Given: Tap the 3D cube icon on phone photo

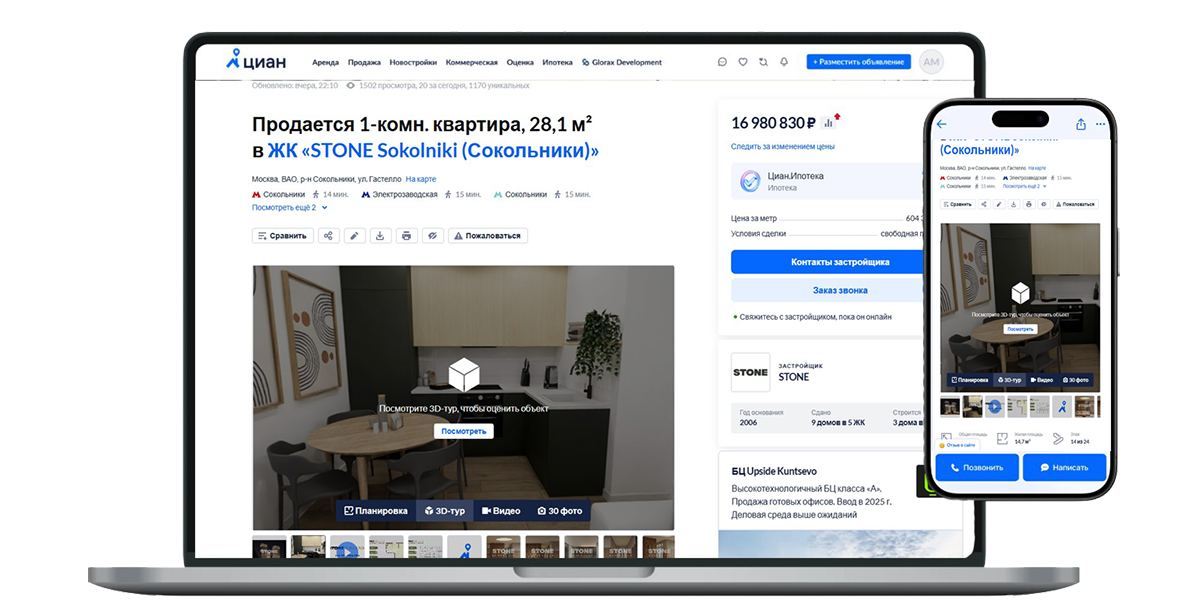Looking at the screenshot, I should [x=1020, y=293].
